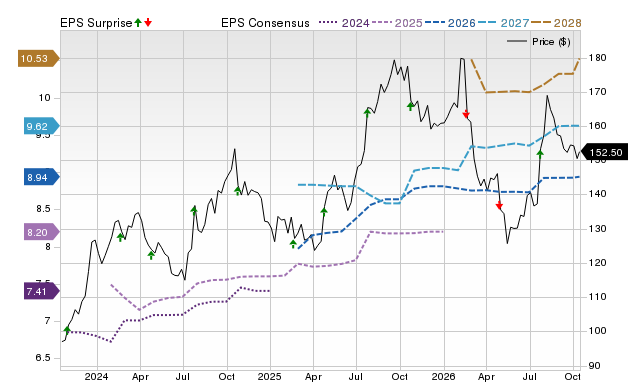Viewport: 640px width, 382px height.
Task: Click the EPS Consensus legend label
Action: click(x=265, y=23)
